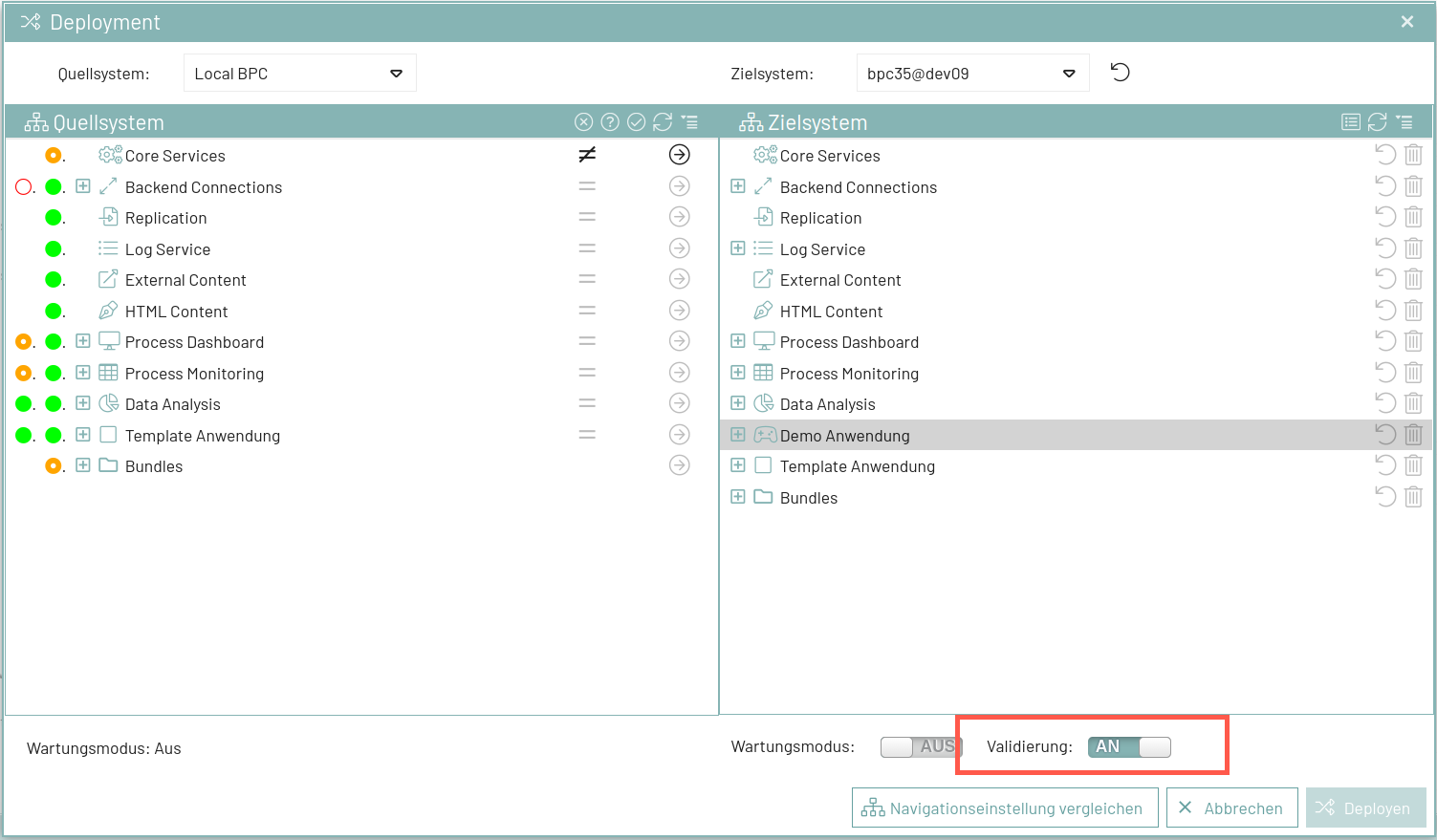The width and height of the screenshot is (1437, 840).
Task: Revert Backend Connections in Zielsystem
Action: point(1385,186)
